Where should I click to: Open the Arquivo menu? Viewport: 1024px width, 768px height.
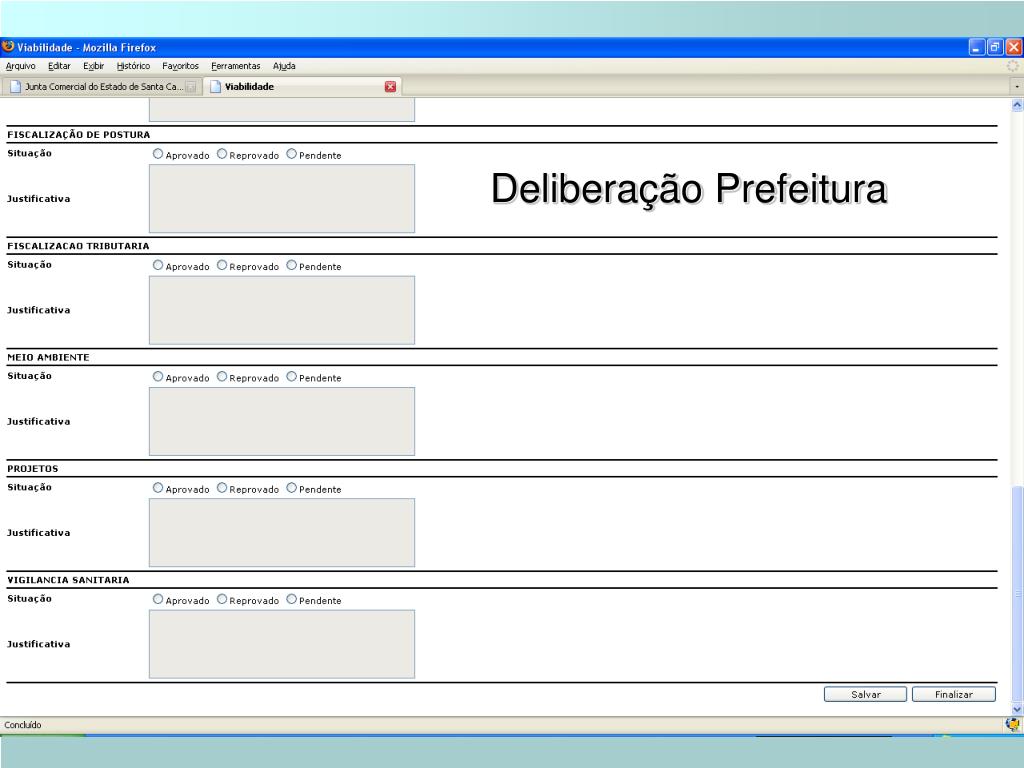tap(21, 66)
